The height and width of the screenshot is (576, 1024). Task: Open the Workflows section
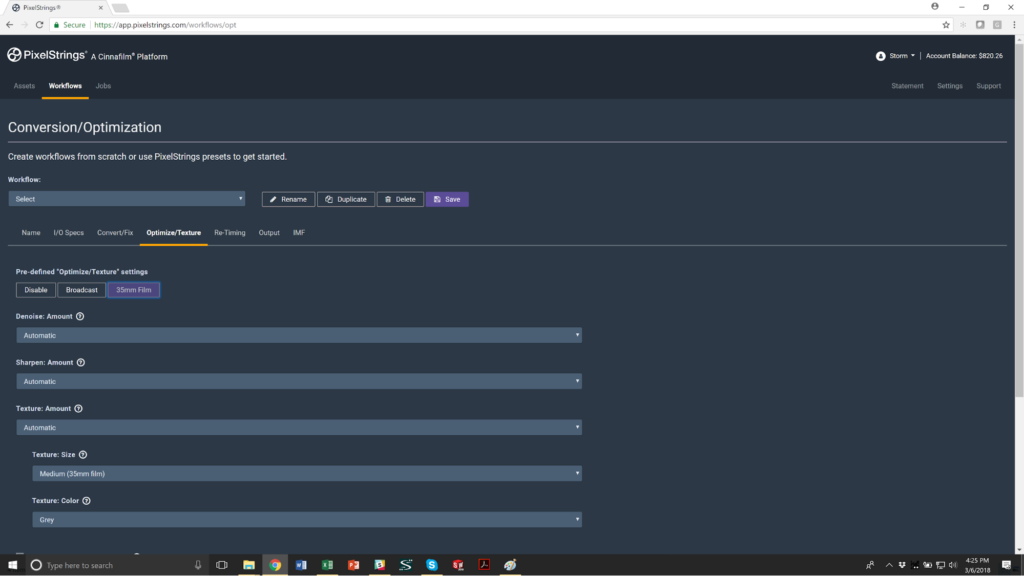[65, 86]
